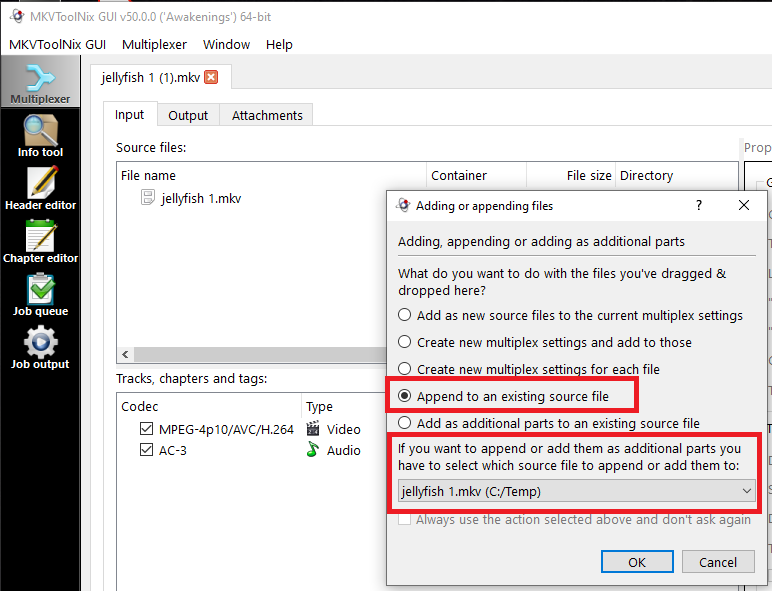Open the source file selection dropdown
The image size is (772, 591).
tap(577, 492)
